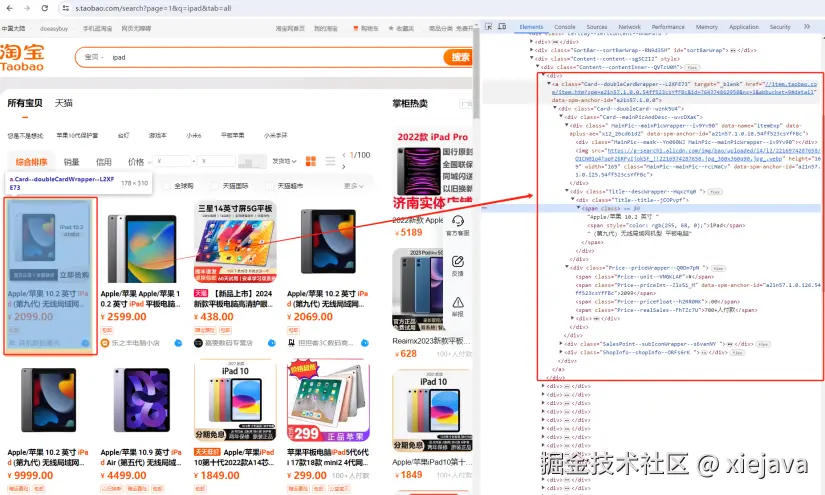Open the Application tab

(x=744, y=27)
